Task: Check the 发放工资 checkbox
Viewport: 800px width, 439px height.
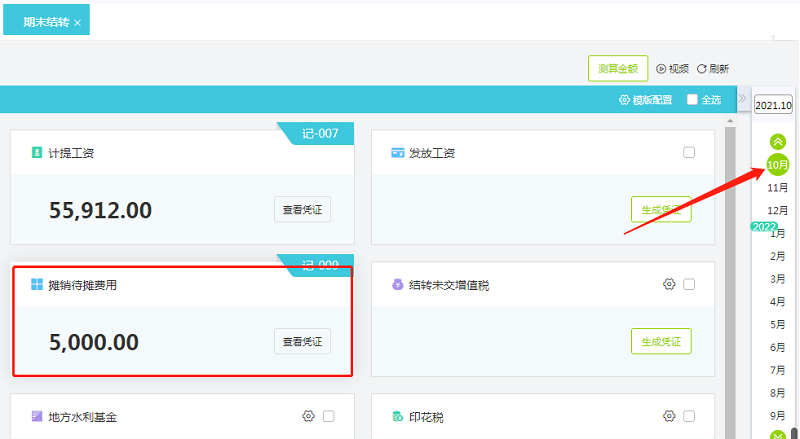Action: point(689,152)
